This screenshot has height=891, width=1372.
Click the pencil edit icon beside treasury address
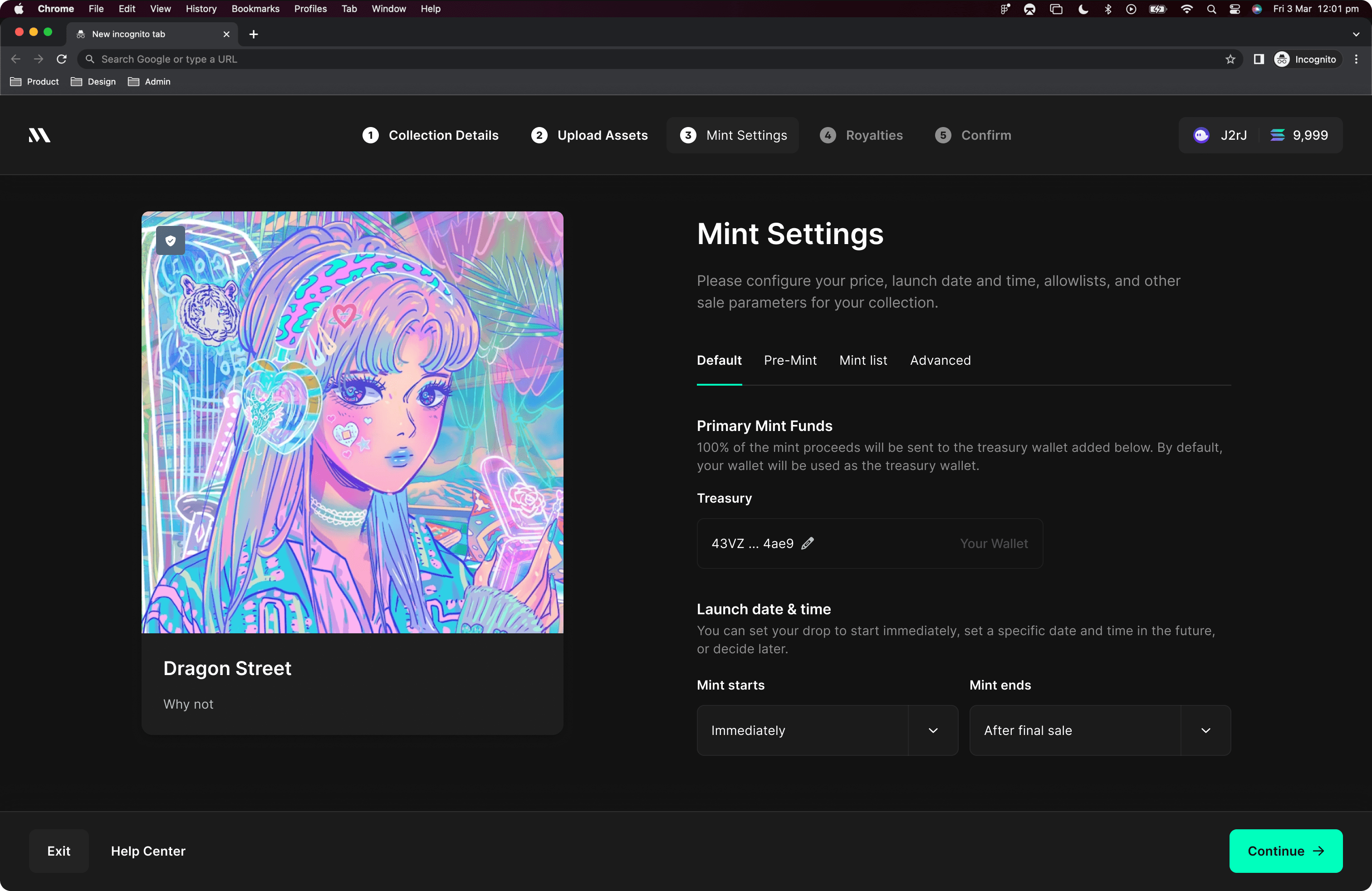pyautogui.click(x=808, y=543)
